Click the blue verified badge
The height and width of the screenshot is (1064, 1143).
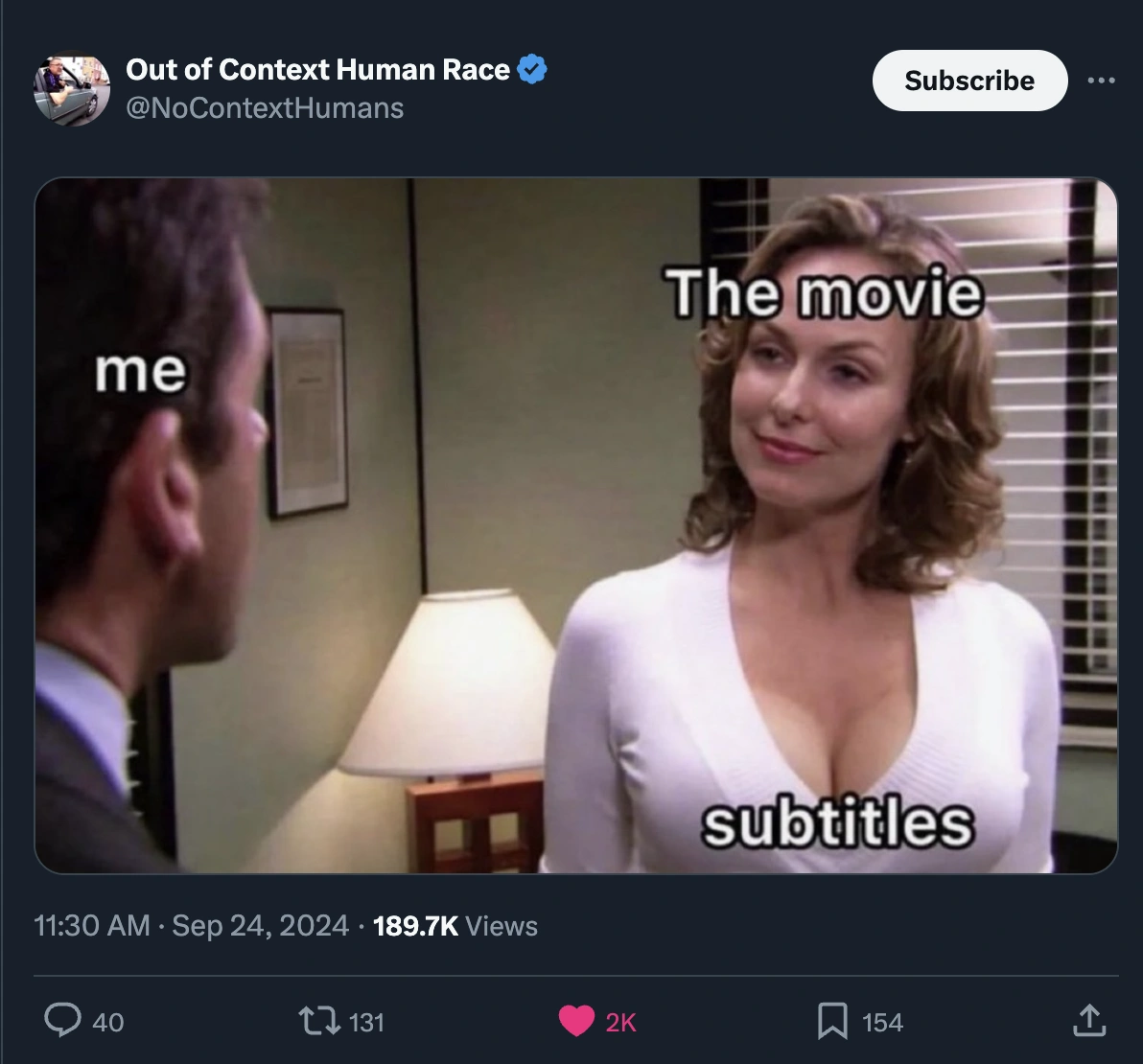click(532, 69)
